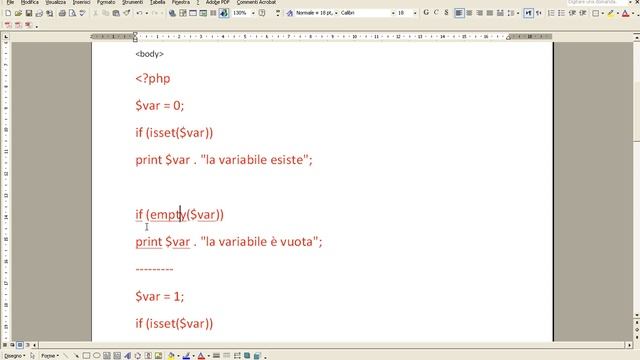The height and width of the screenshot is (360, 640).
Task: Justify the paragraph text
Action: pos(490,13)
